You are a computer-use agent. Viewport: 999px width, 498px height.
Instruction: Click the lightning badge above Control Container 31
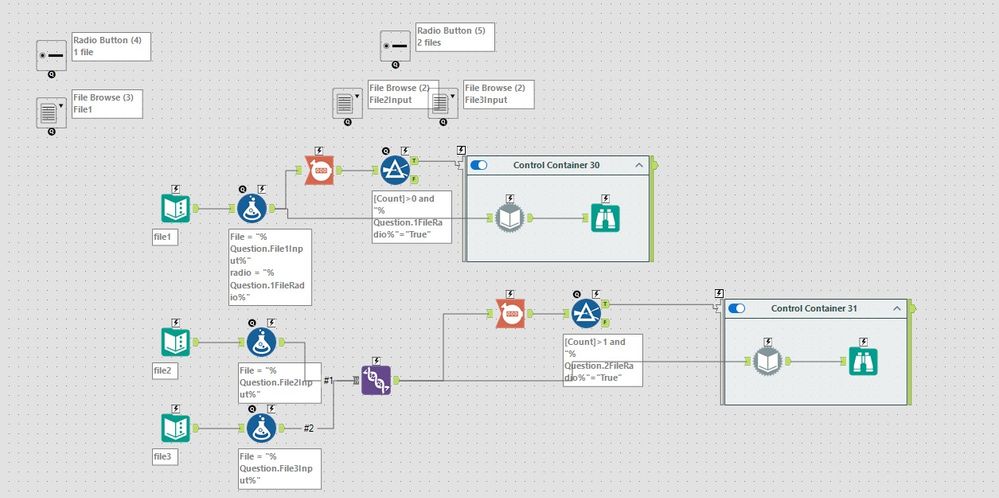(719, 294)
